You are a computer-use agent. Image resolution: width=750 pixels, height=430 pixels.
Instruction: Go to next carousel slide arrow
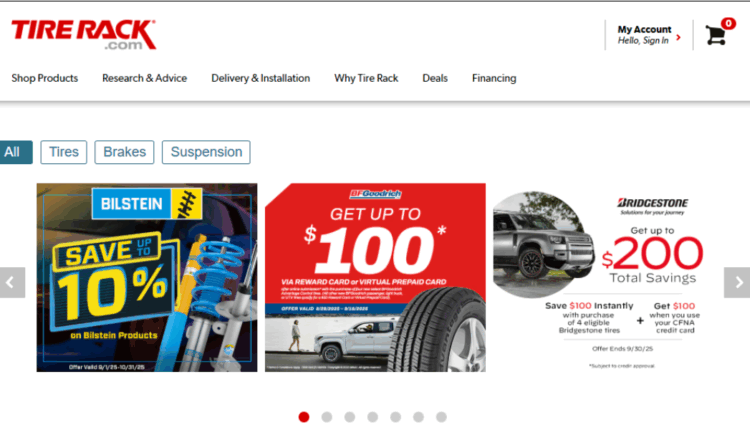click(737, 283)
